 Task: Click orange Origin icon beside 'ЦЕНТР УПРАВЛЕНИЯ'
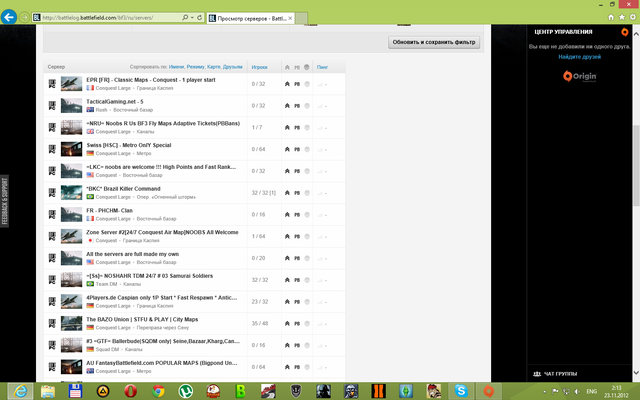(x=624, y=32)
